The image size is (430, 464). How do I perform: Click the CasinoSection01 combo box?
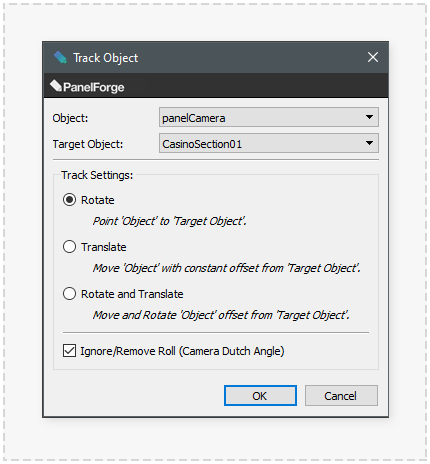(269, 143)
